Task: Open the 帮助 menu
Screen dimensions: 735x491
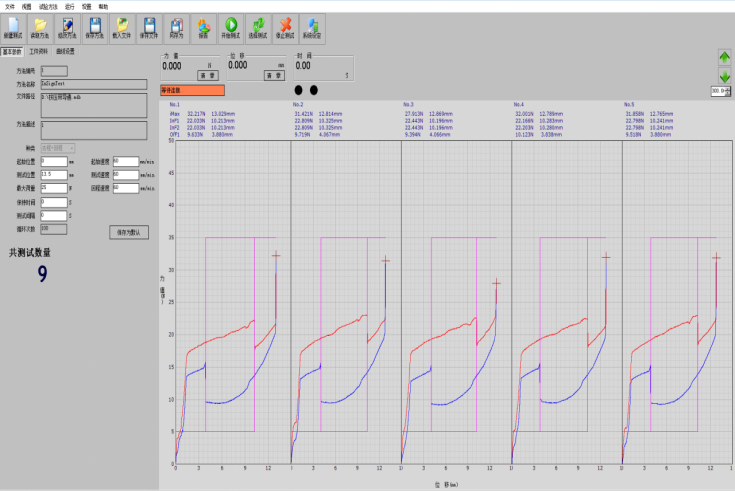Action: tap(102, 5)
